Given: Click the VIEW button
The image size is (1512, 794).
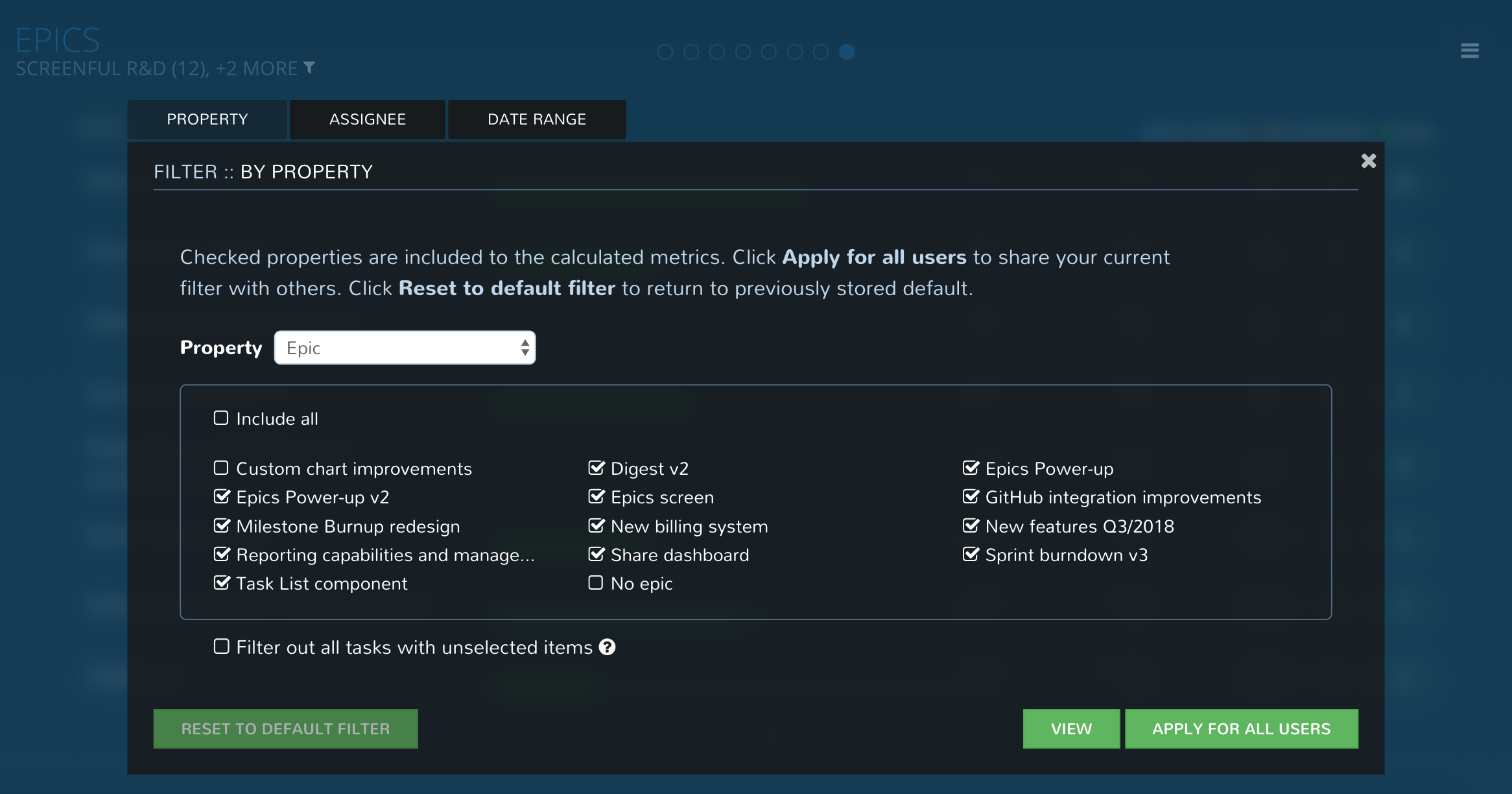Looking at the screenshot, I should click(1071, 728).
